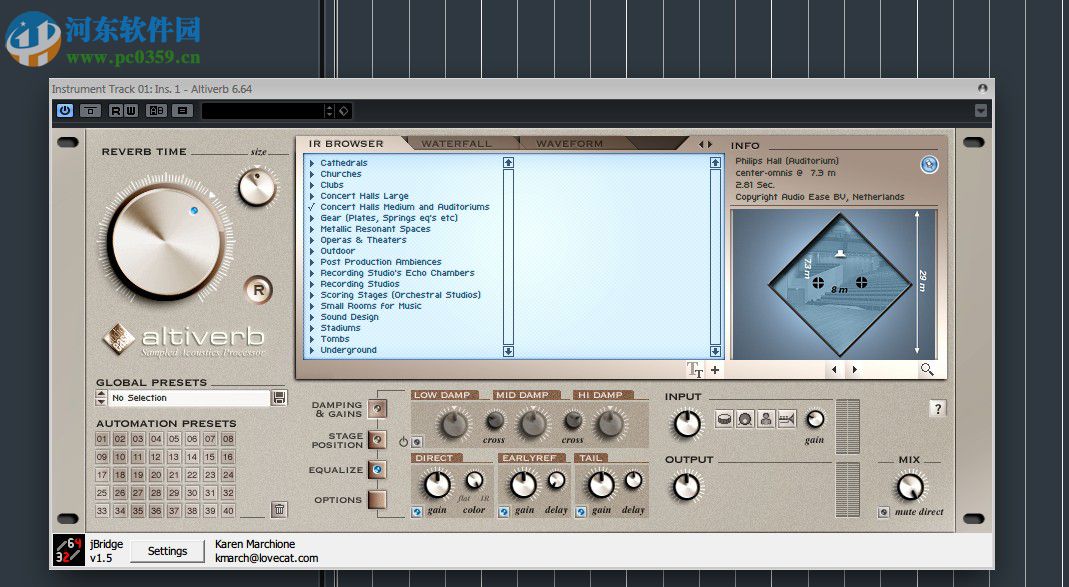1069x587 pixels.
Task: Toggle the DIRECT section on/off switch
Action: (416, 513)
